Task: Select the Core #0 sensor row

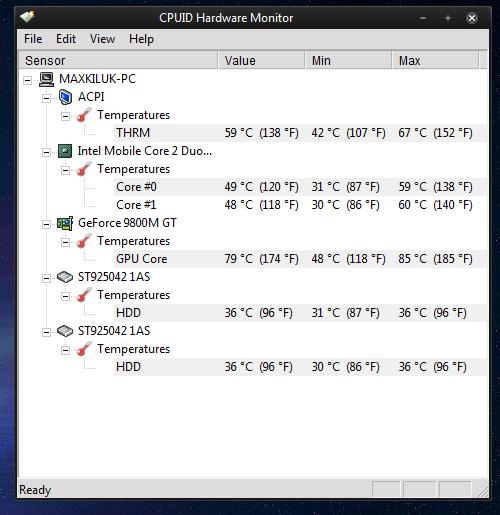Action: 300,187
